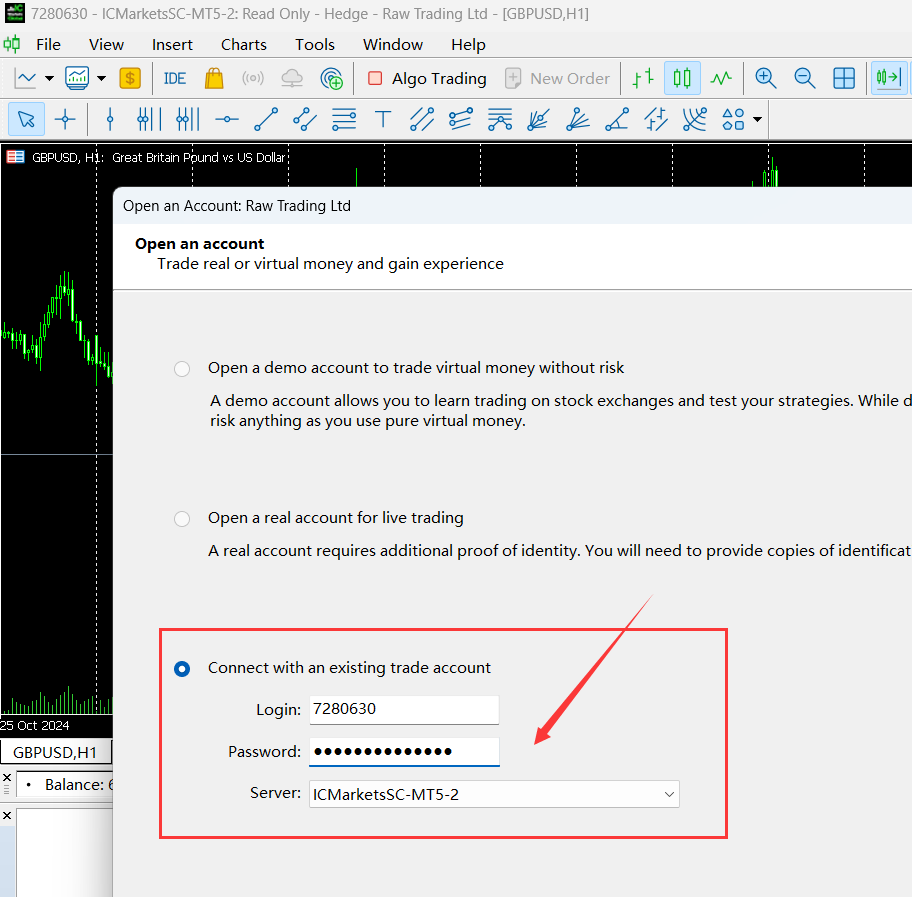Click the Login input field
This screenshot has height=897, width=912.
coord(404,710)
